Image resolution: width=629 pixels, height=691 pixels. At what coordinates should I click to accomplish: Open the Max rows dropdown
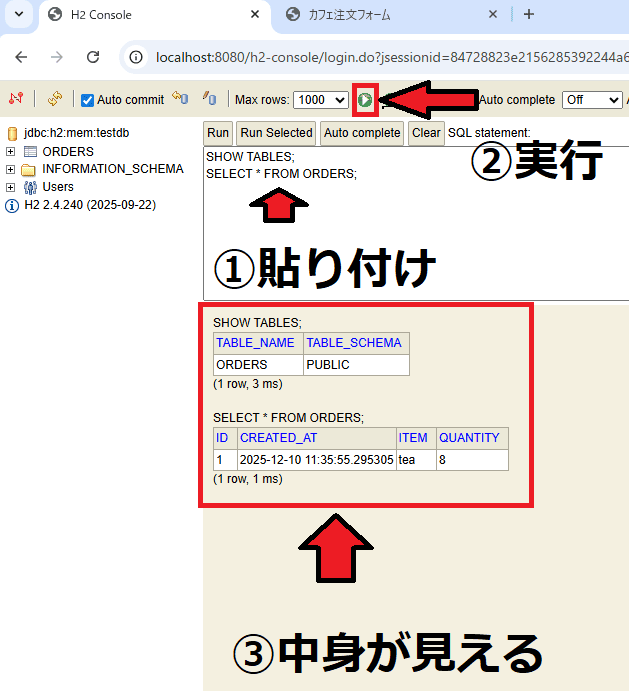pos(322,100)
